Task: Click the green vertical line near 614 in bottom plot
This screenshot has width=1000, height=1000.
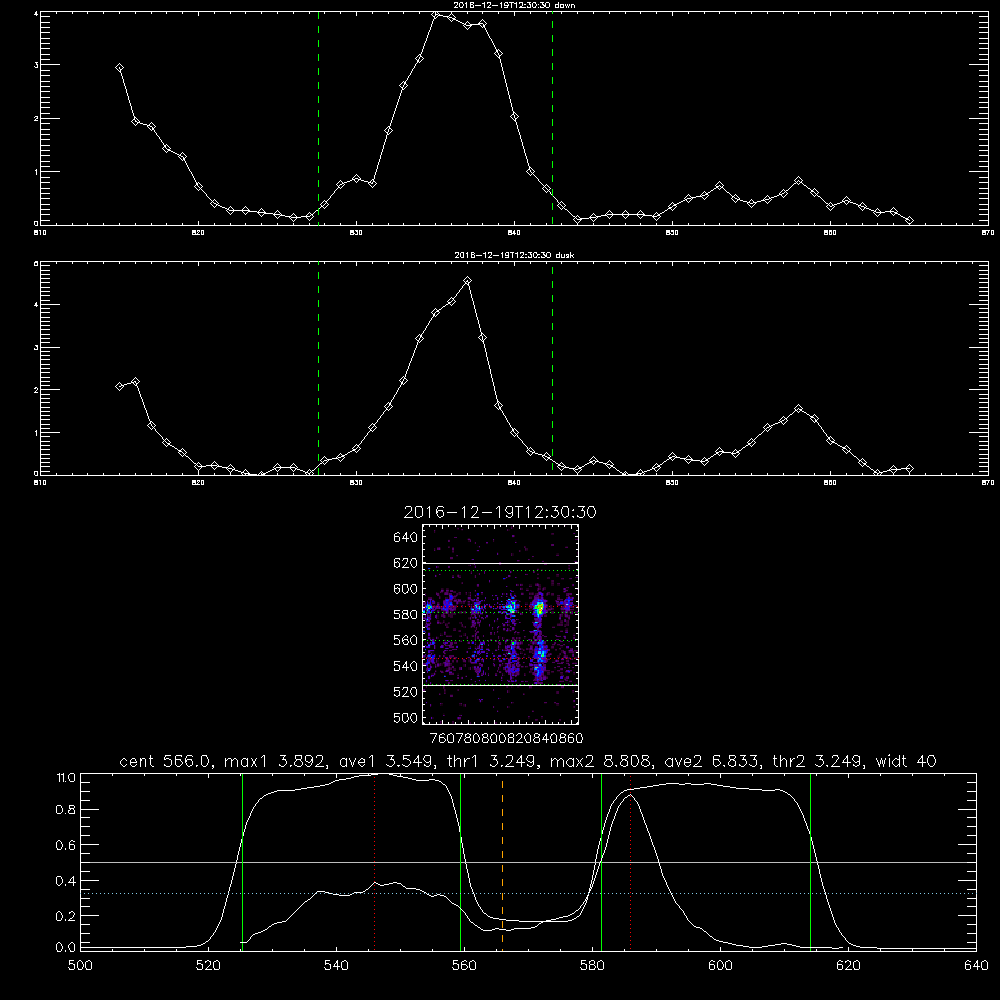Action: click(811, 861)
